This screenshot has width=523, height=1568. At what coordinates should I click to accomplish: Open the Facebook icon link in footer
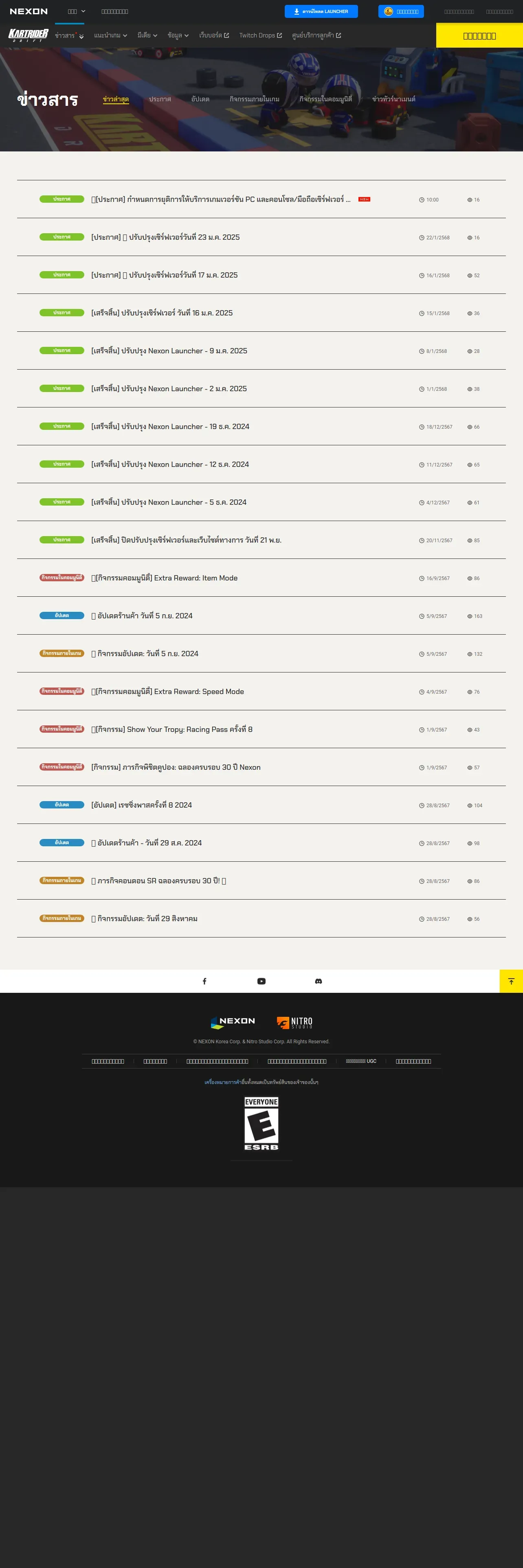pyautogui.click(x=204, y=981)
